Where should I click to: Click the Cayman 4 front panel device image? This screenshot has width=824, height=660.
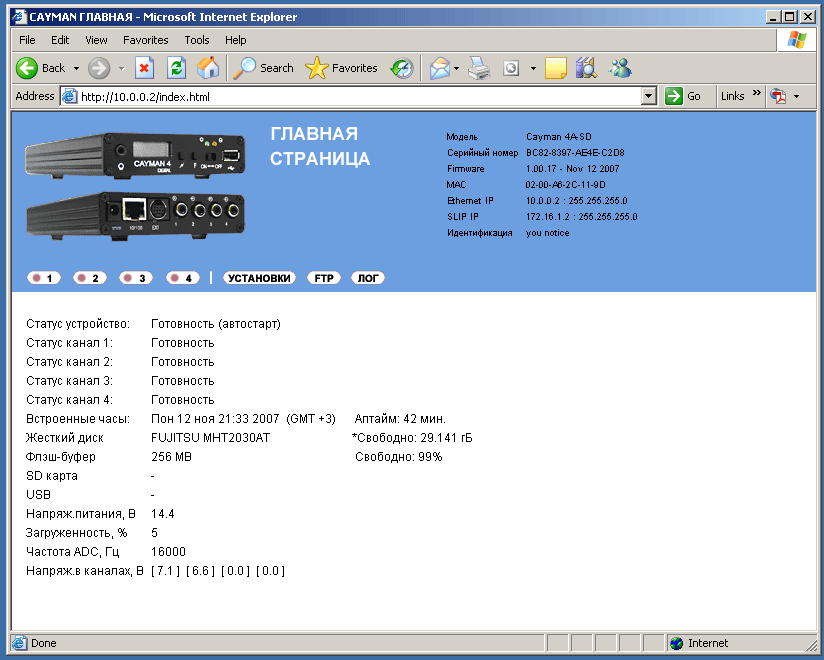click(x=135, y=154)
